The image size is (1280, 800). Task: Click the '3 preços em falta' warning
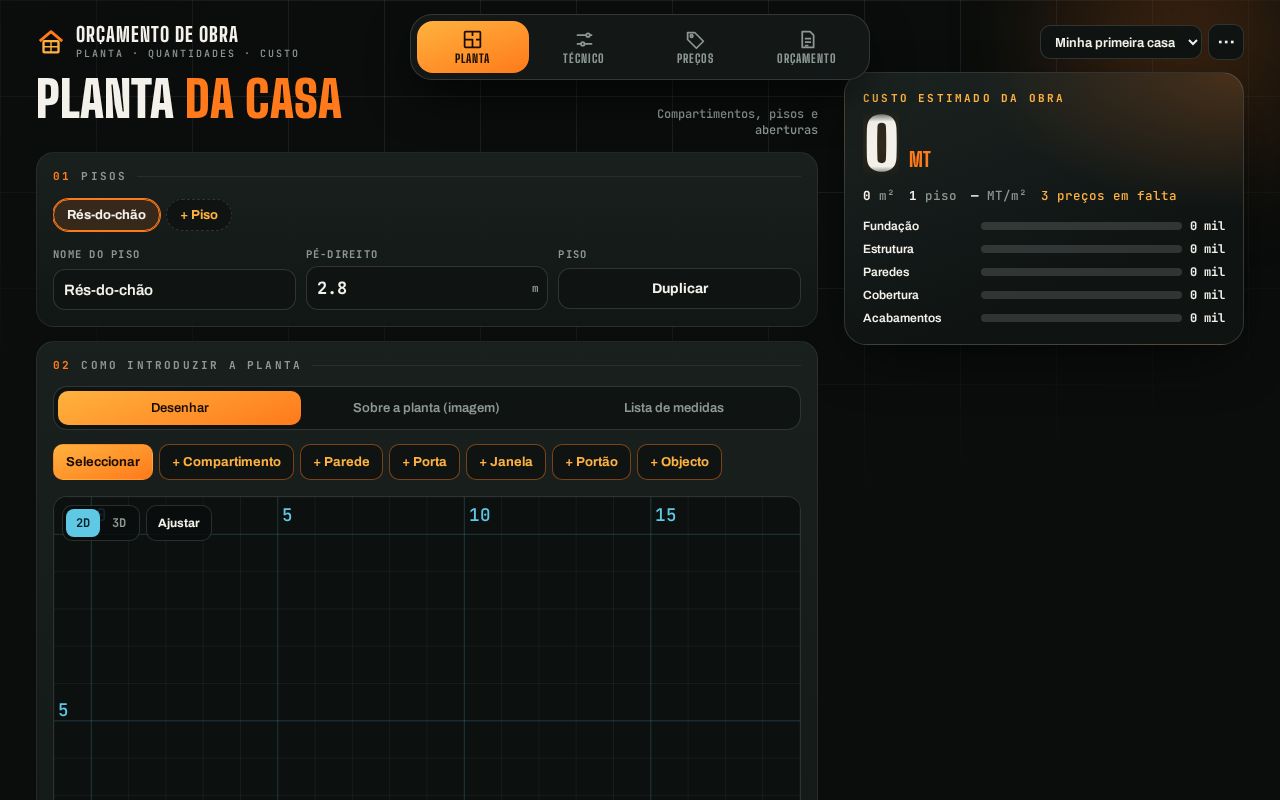pyautogui.click(x=1109, y=196)
